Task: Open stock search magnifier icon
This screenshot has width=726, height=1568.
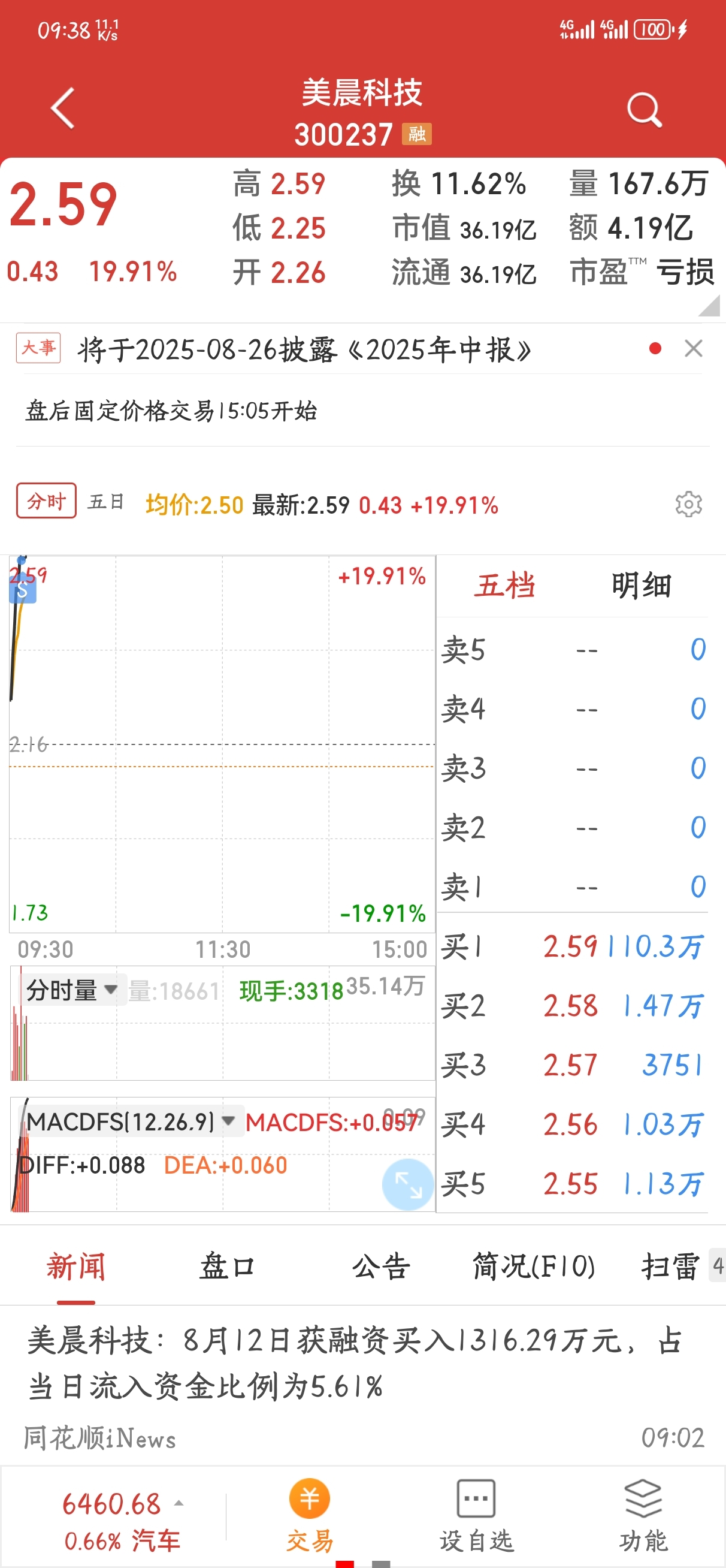Action: (644, 110)
